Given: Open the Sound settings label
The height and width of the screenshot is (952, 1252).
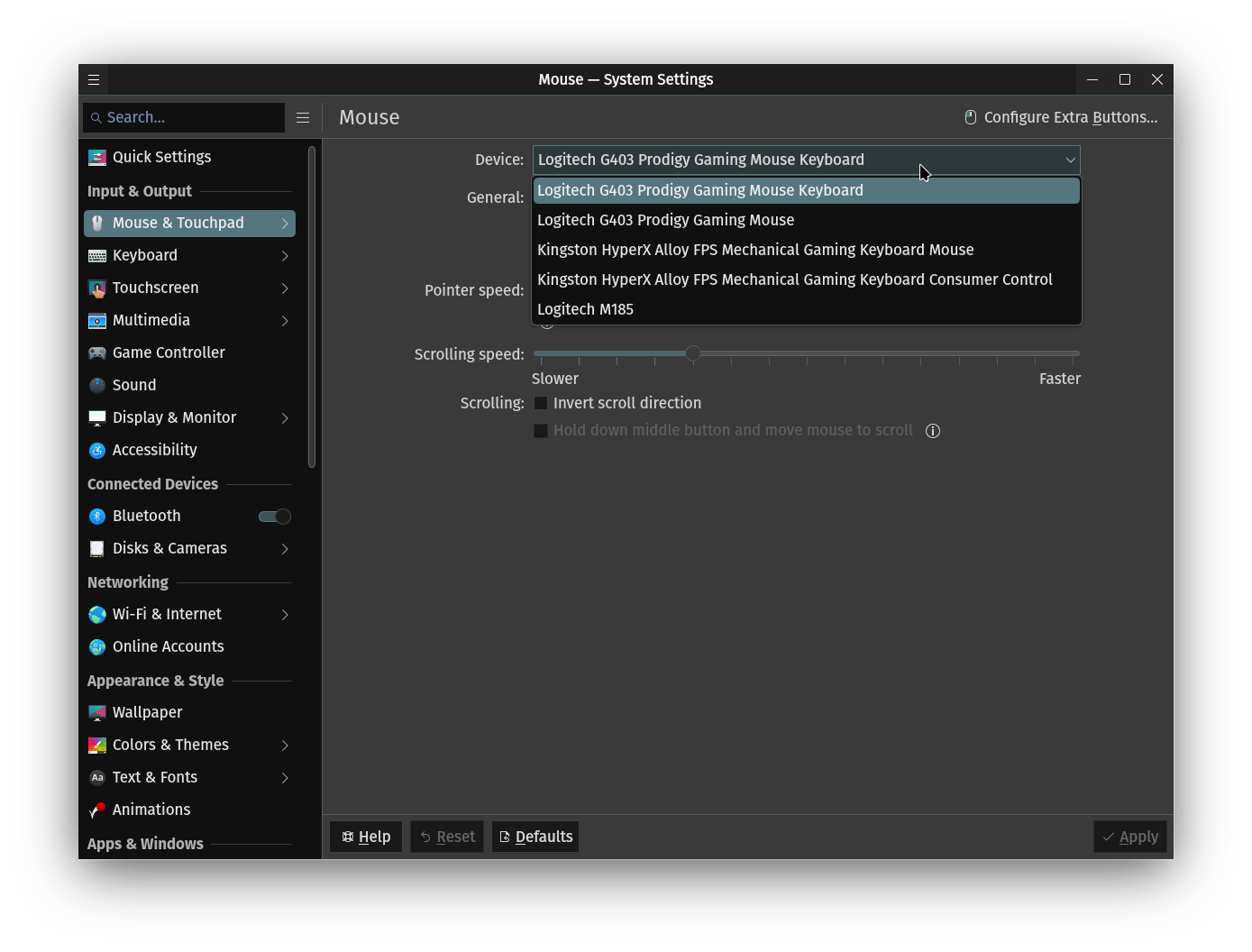Looking at the screenshot, I should (134, 386).
